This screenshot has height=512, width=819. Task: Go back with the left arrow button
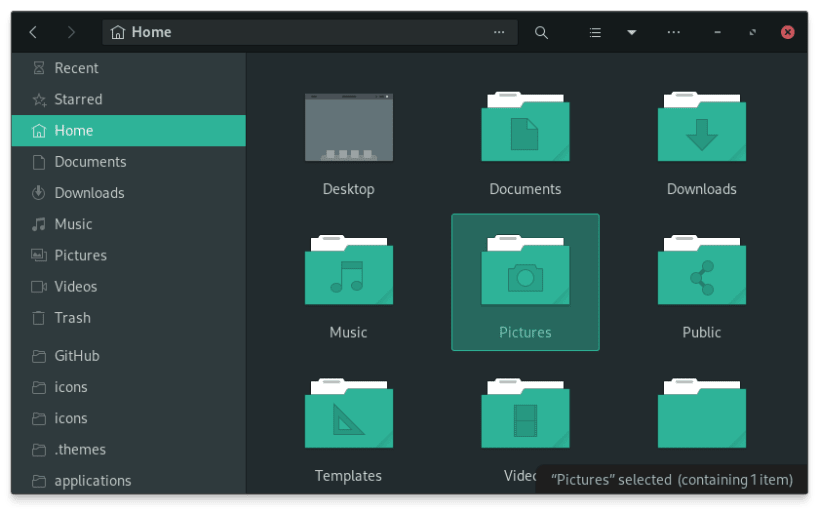[x=33, y=32]
